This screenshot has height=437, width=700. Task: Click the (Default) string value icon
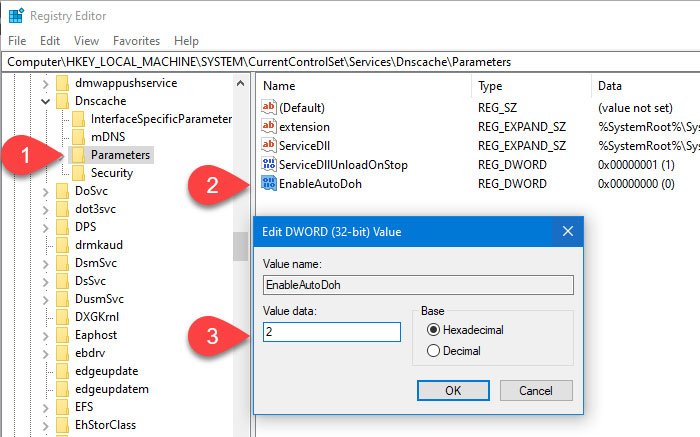[268, 107]
